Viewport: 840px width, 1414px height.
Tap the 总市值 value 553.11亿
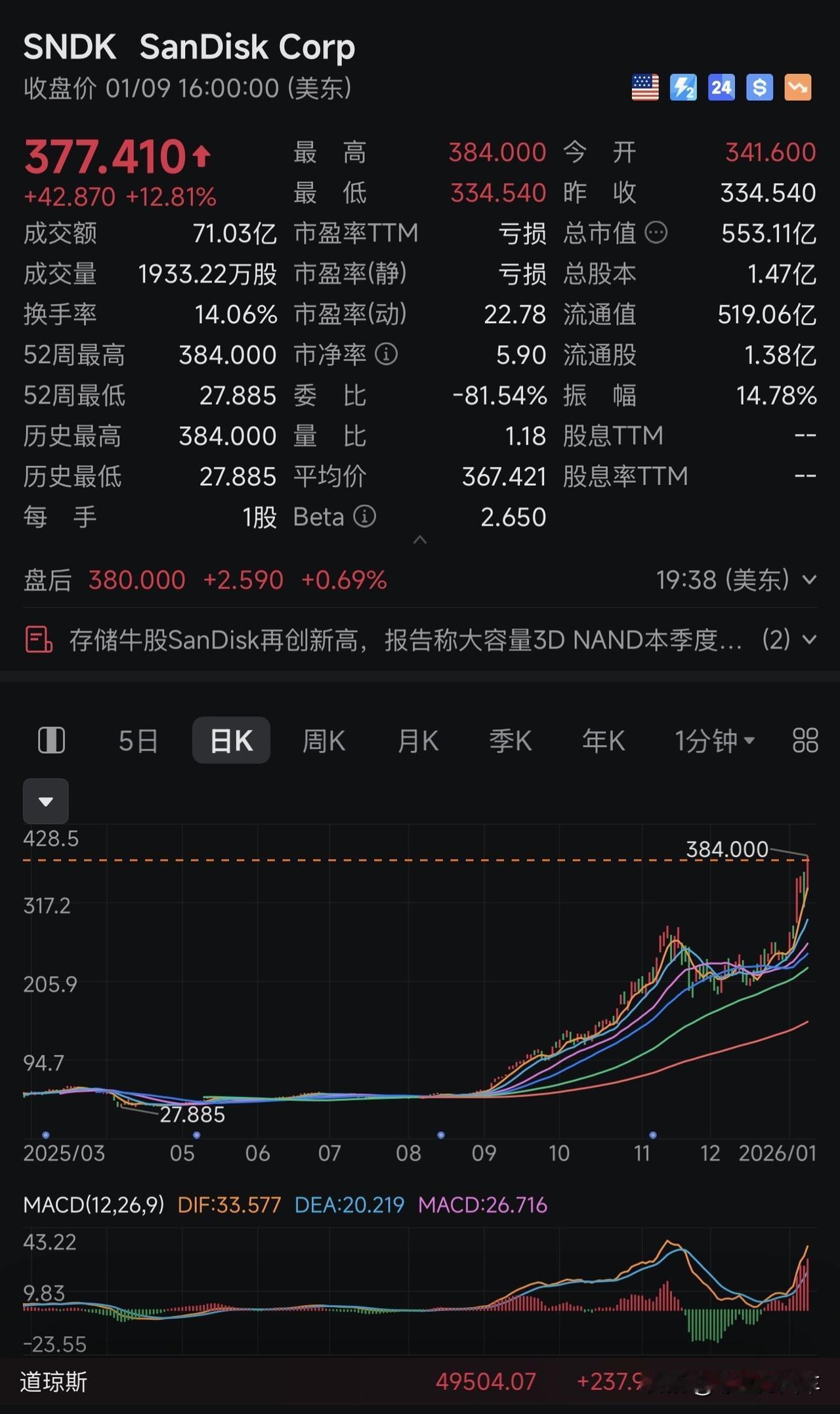(769, 233)
